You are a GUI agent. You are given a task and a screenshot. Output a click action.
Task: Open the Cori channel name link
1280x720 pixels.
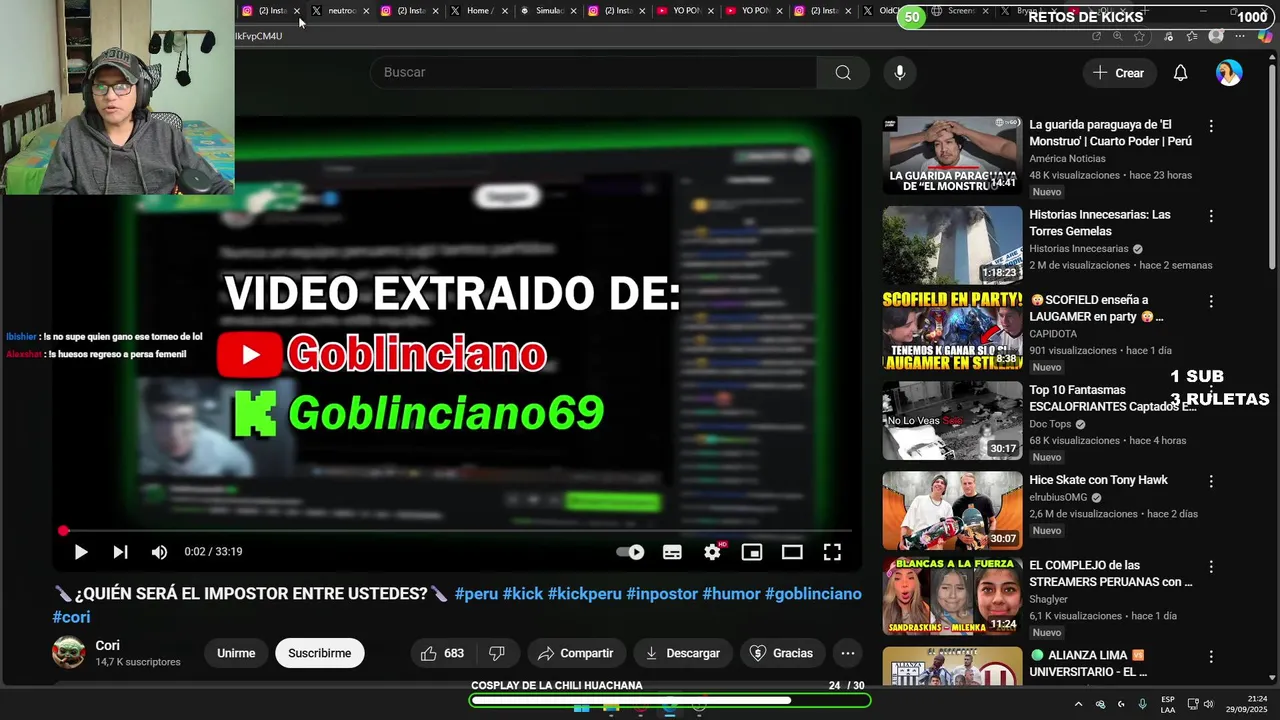click(107, 645)
